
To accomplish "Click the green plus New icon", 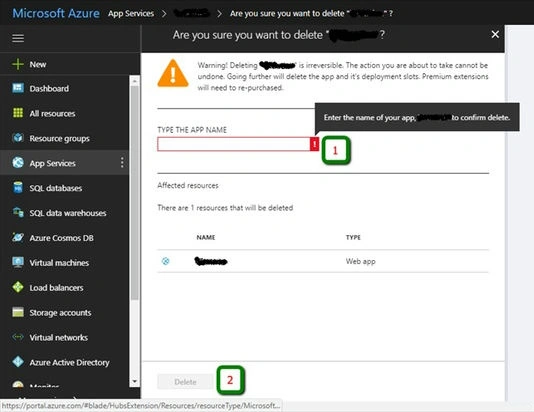I will 18,64.
